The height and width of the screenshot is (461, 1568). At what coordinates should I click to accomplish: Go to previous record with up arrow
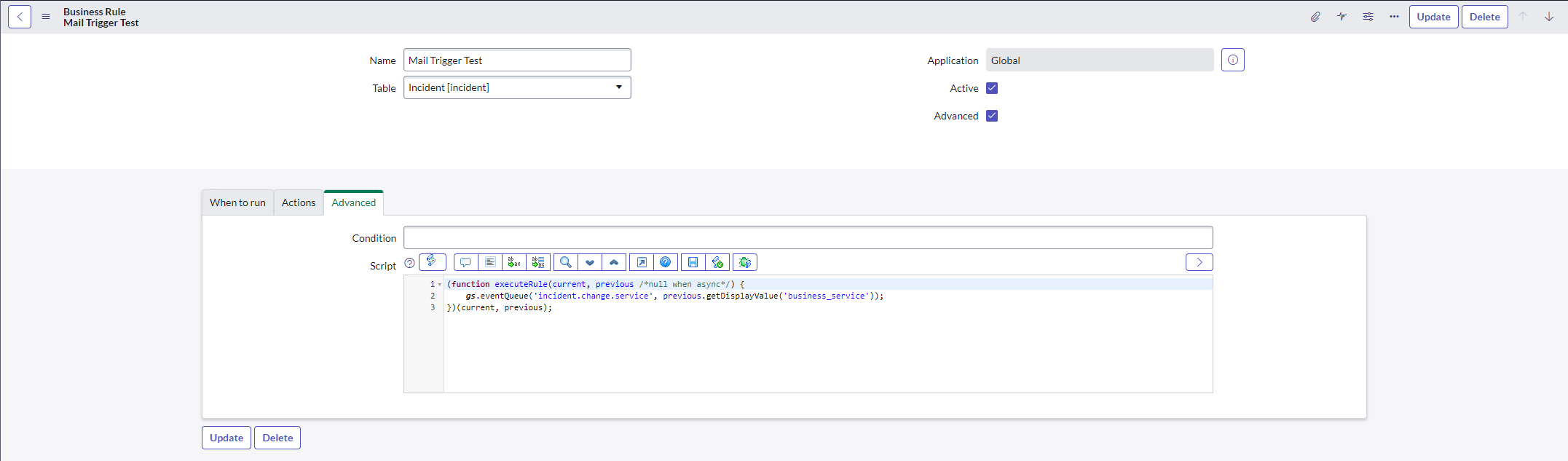tap(1523, 17)
